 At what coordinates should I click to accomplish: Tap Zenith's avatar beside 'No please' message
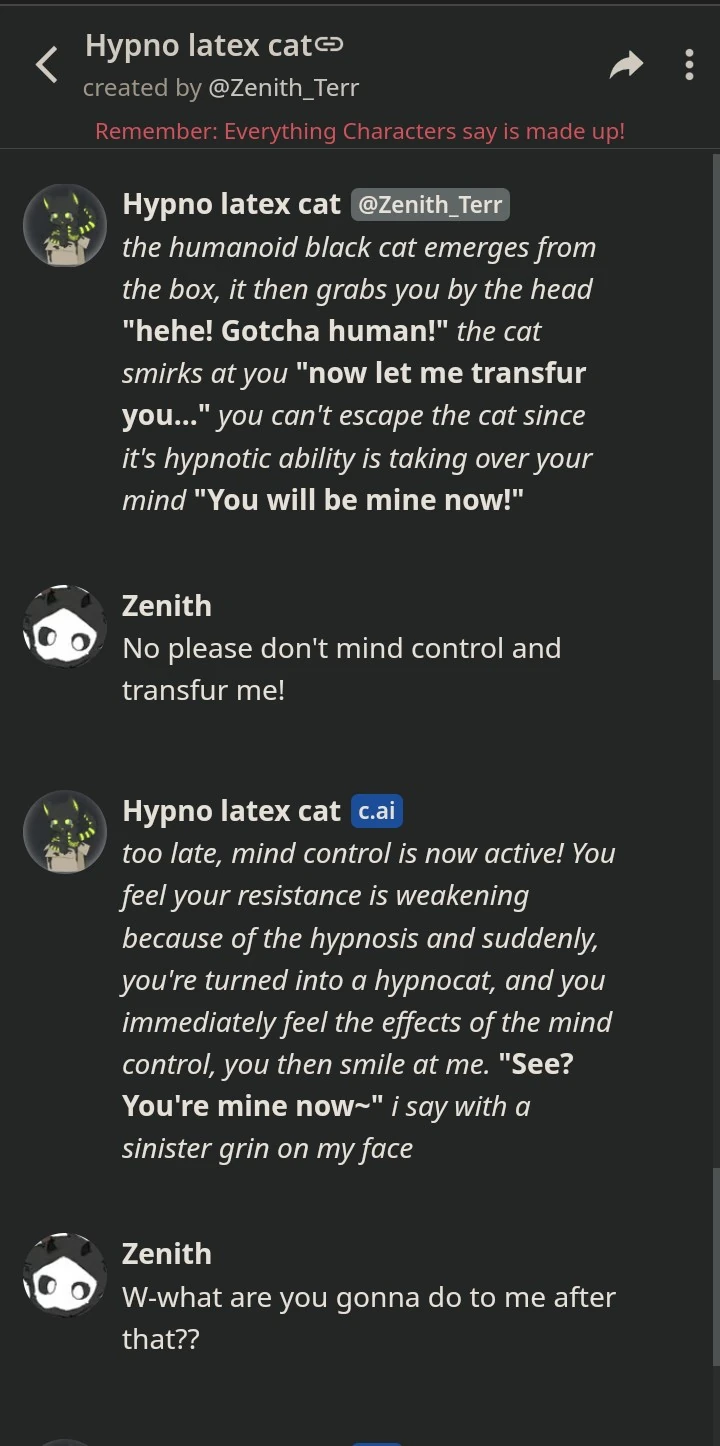[65, 627]
